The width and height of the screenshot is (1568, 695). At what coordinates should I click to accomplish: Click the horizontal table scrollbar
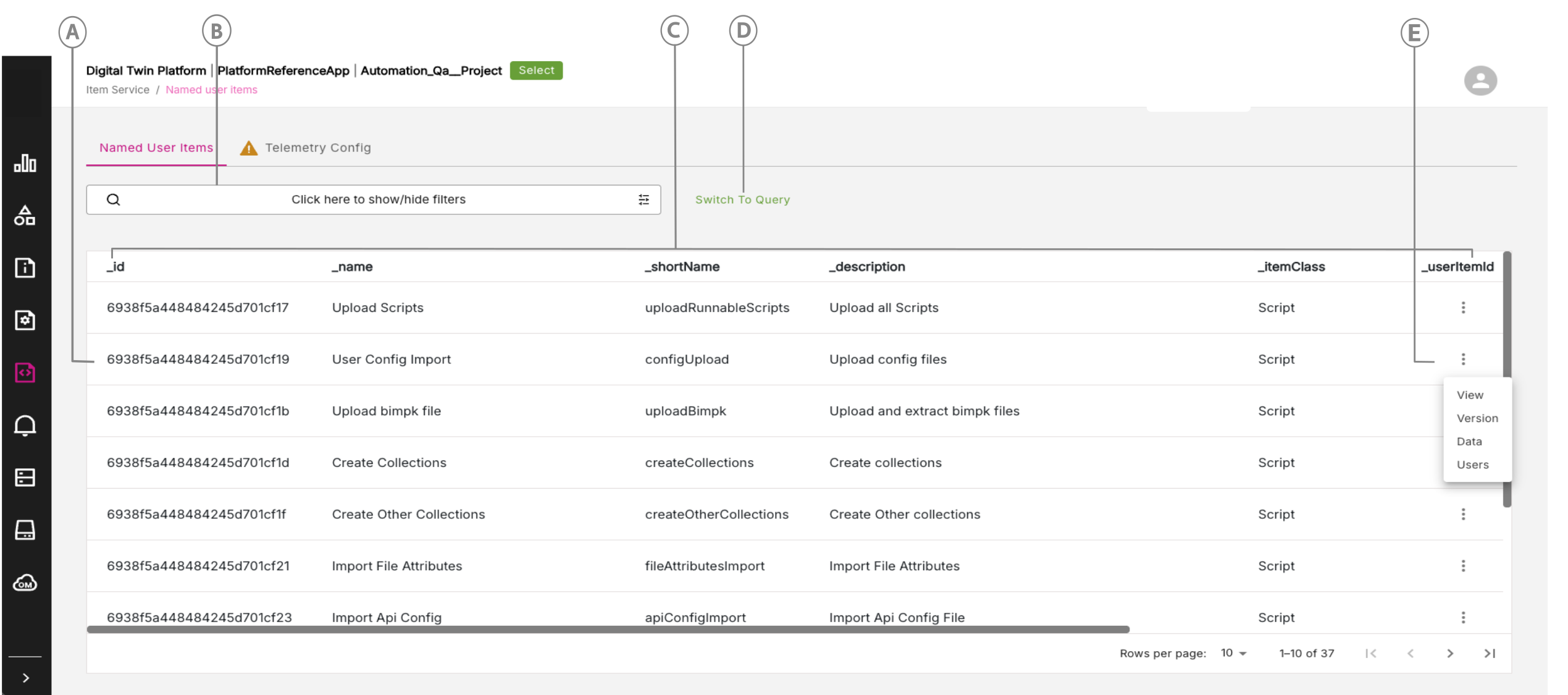[608, 630]
